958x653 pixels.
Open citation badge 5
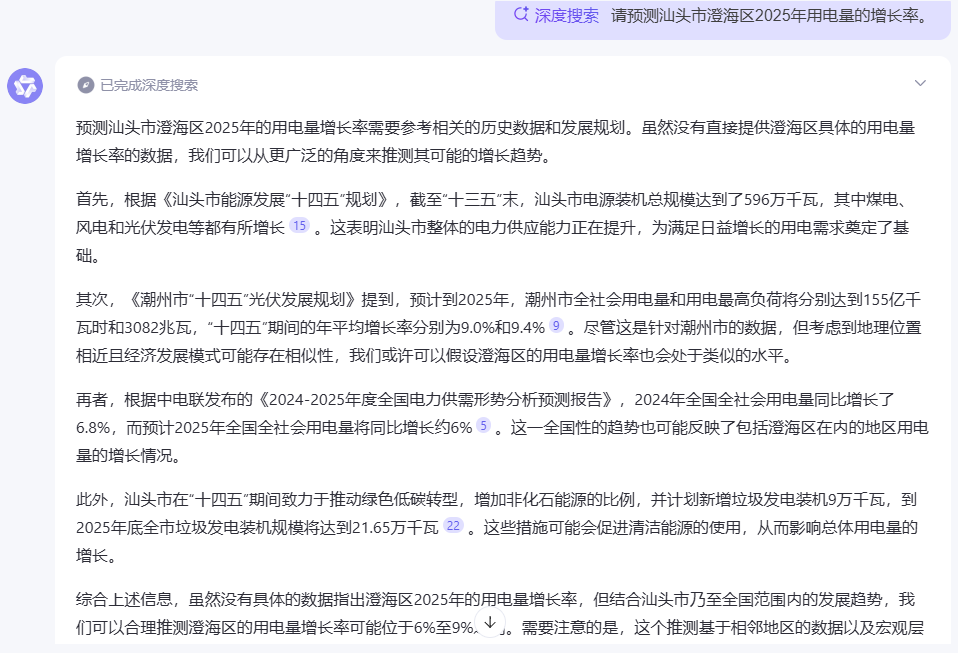tap(483, 426)
